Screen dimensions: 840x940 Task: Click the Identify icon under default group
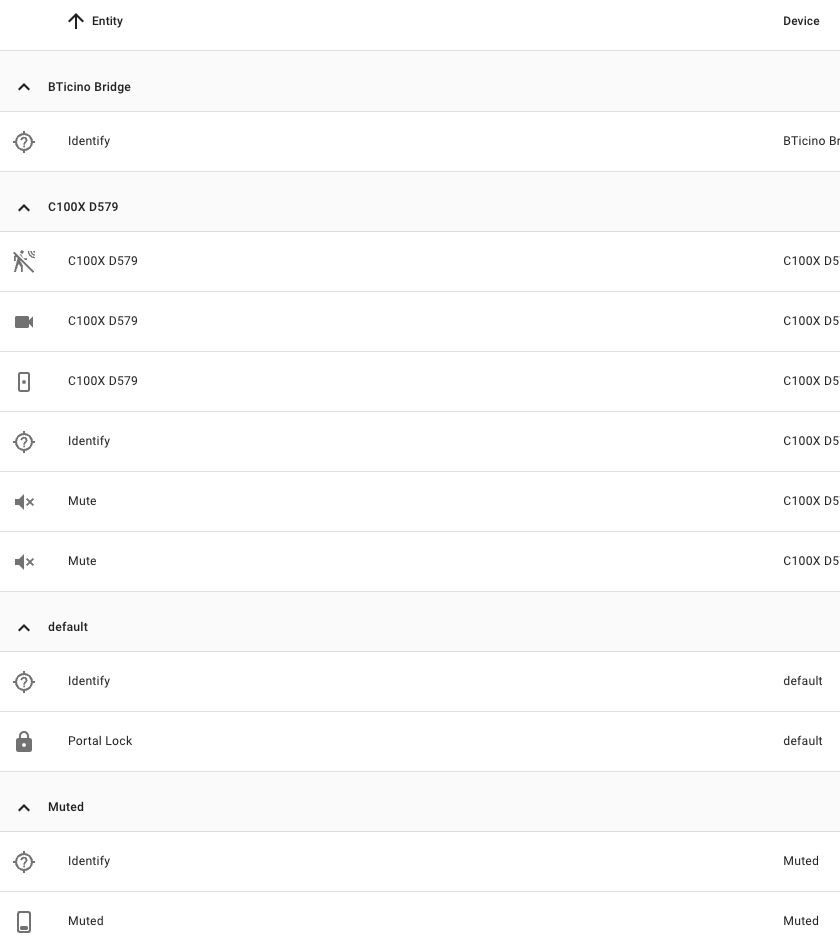pos(24,681)
